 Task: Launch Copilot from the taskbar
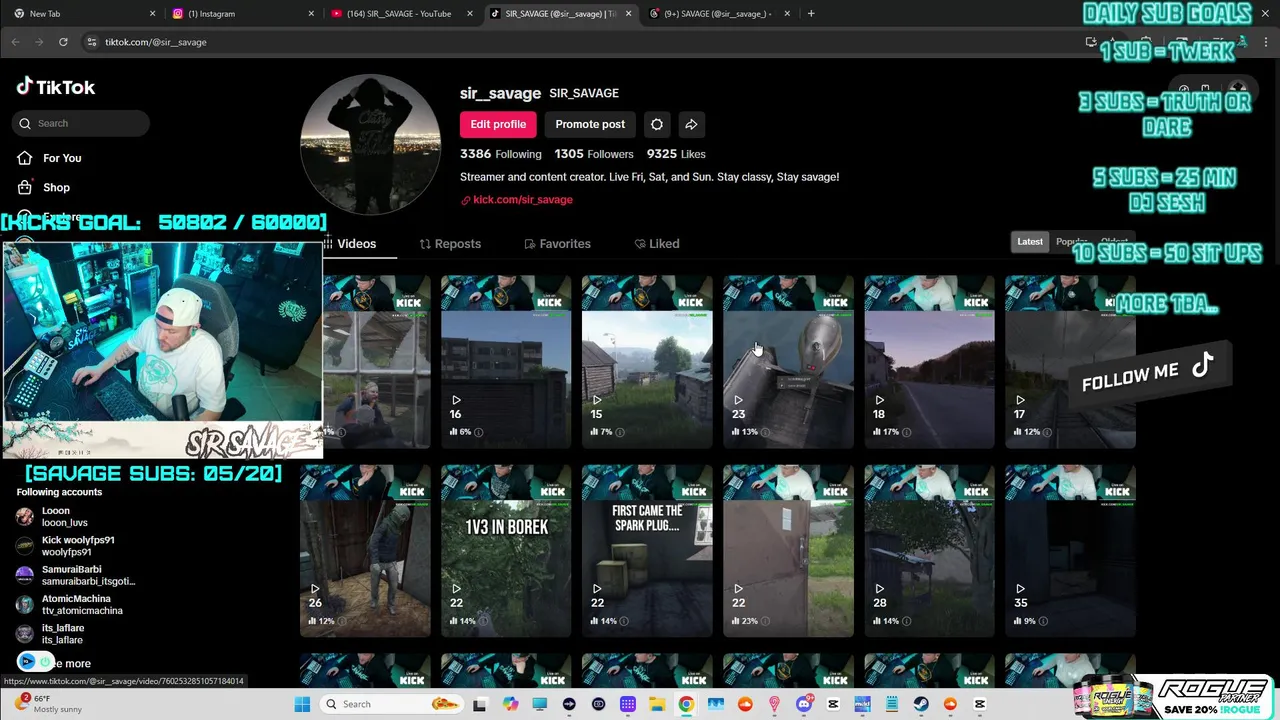511,704
